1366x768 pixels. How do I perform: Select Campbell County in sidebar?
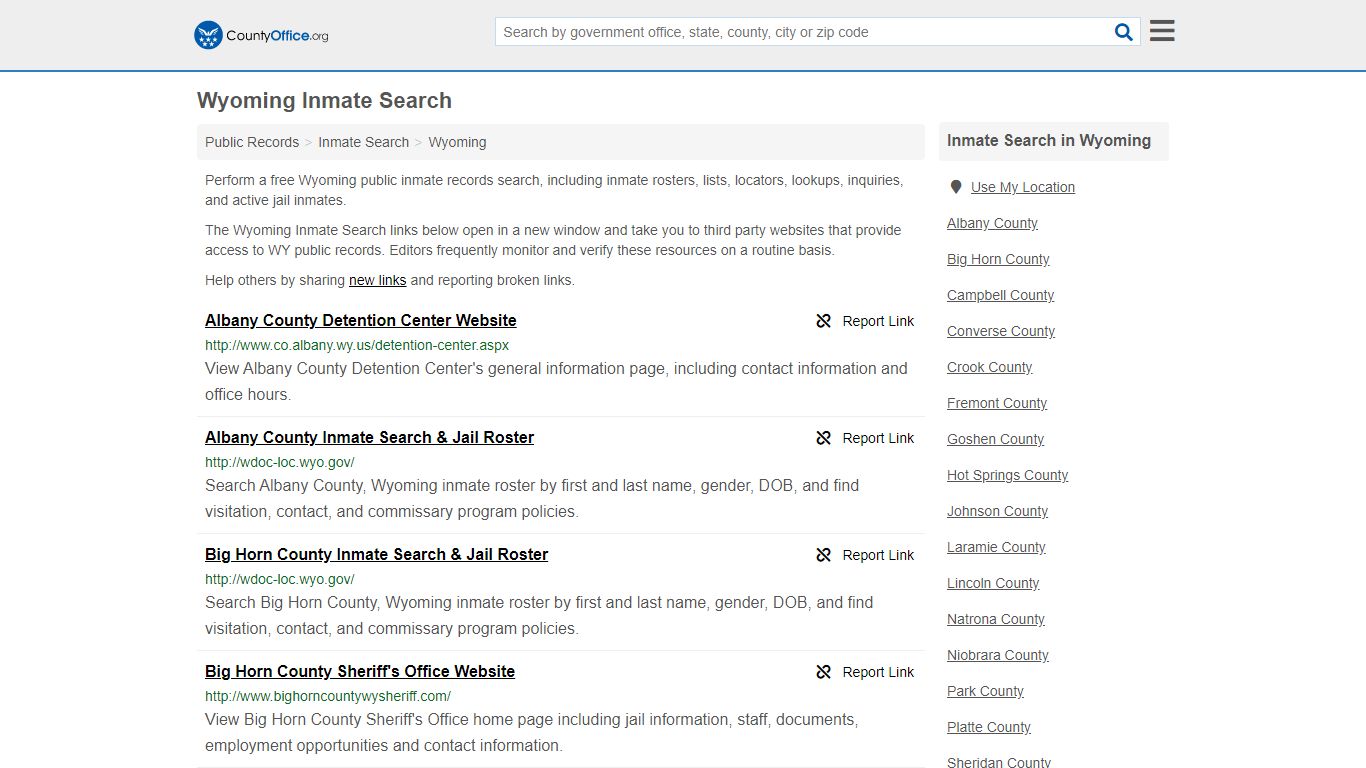(x=1000, y=295)
